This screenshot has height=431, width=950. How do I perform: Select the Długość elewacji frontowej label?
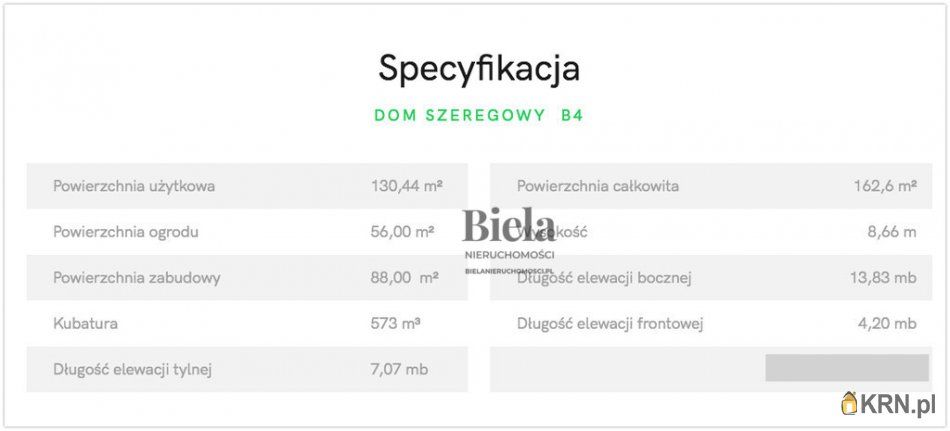click(611, 324)
